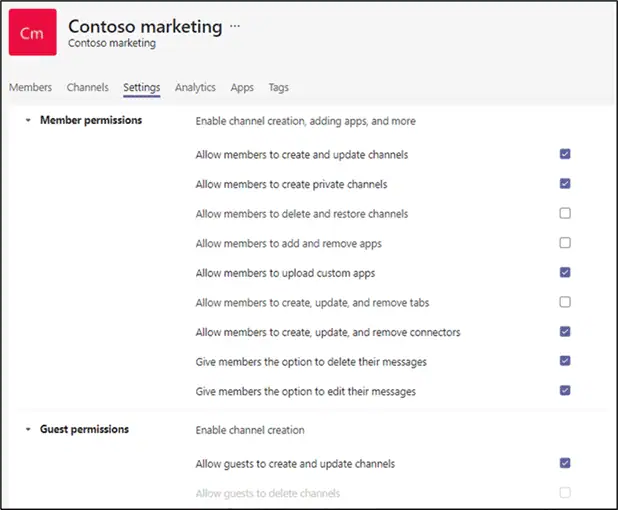This screenshot has height=510, width=618.
Task: Click 'Allow members to add and remove apps' label
Action: click(289, 244)
